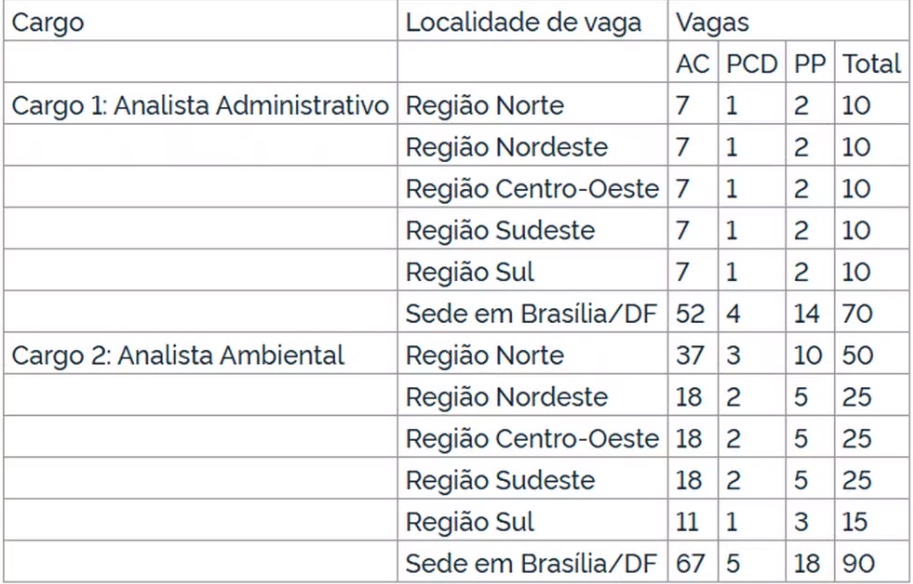The width and height of the screenshot is (913, 584).
Task: Click the total value 50 cell
Action: tap(857, 355)
